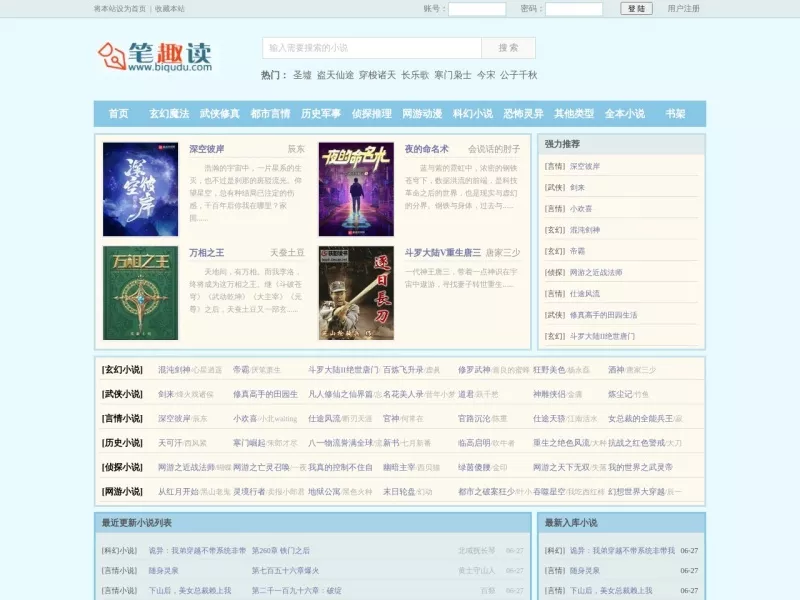Viewport: 800px width, 600px height.
Task: Open hot keyword 公子千秋
Action: click(x=518, y=75)
